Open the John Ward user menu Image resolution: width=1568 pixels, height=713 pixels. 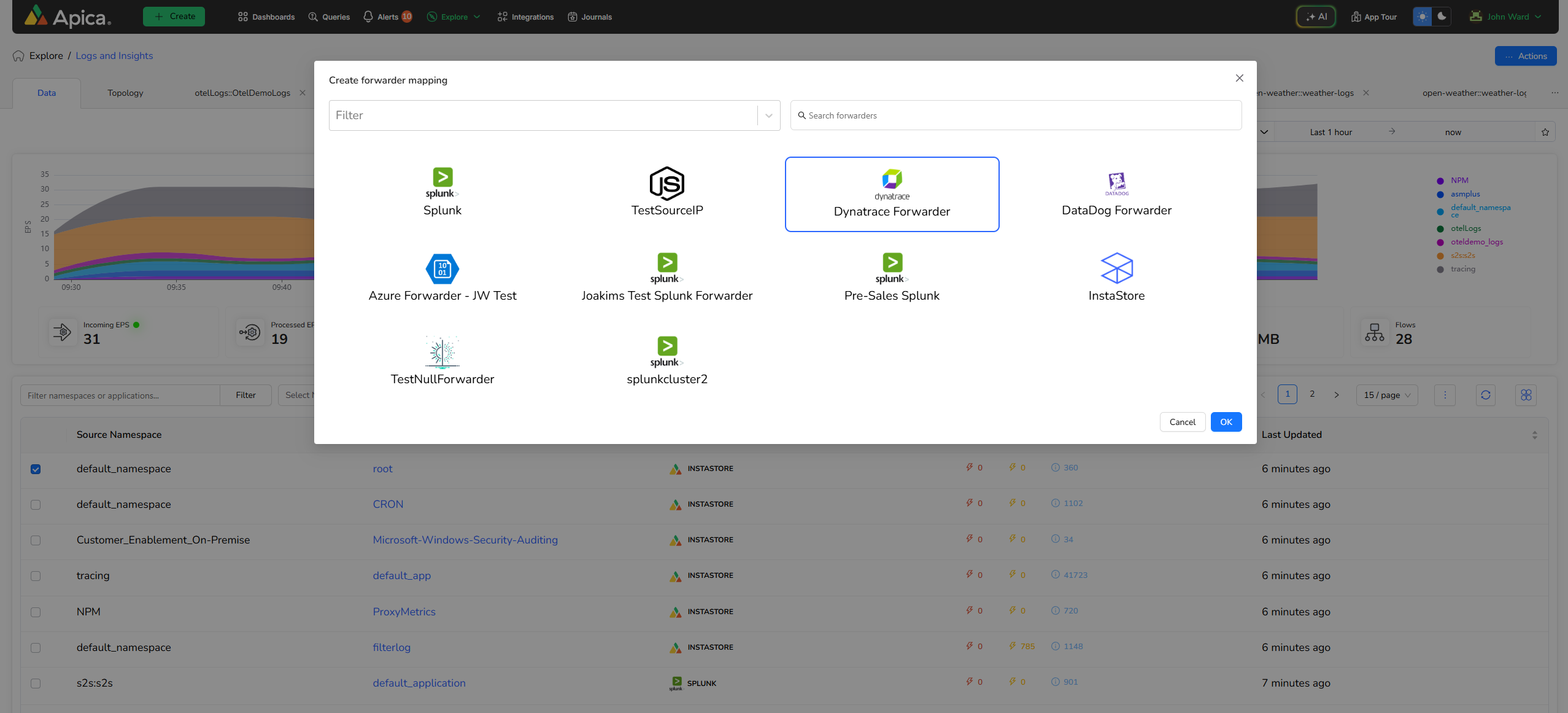click(1507, 17)
